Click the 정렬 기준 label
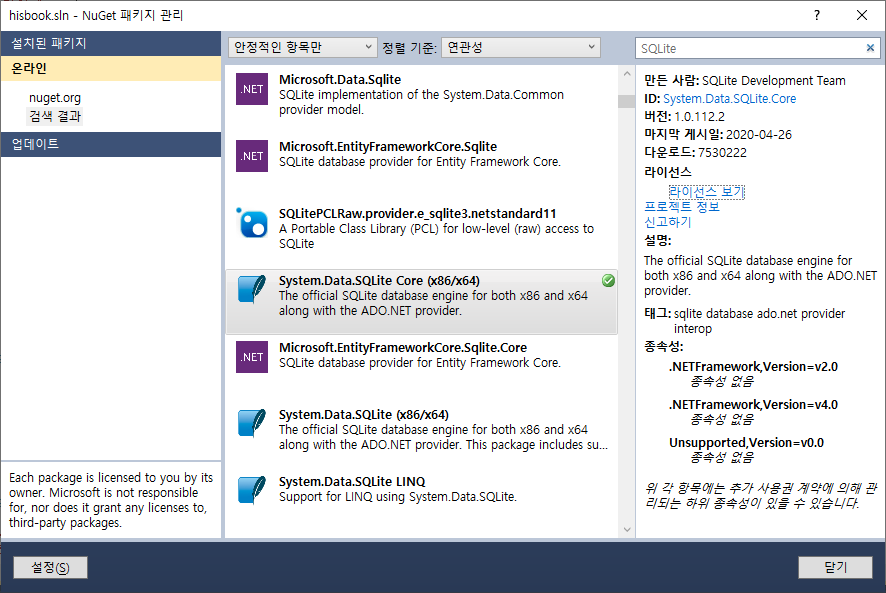 coord(410,48)
